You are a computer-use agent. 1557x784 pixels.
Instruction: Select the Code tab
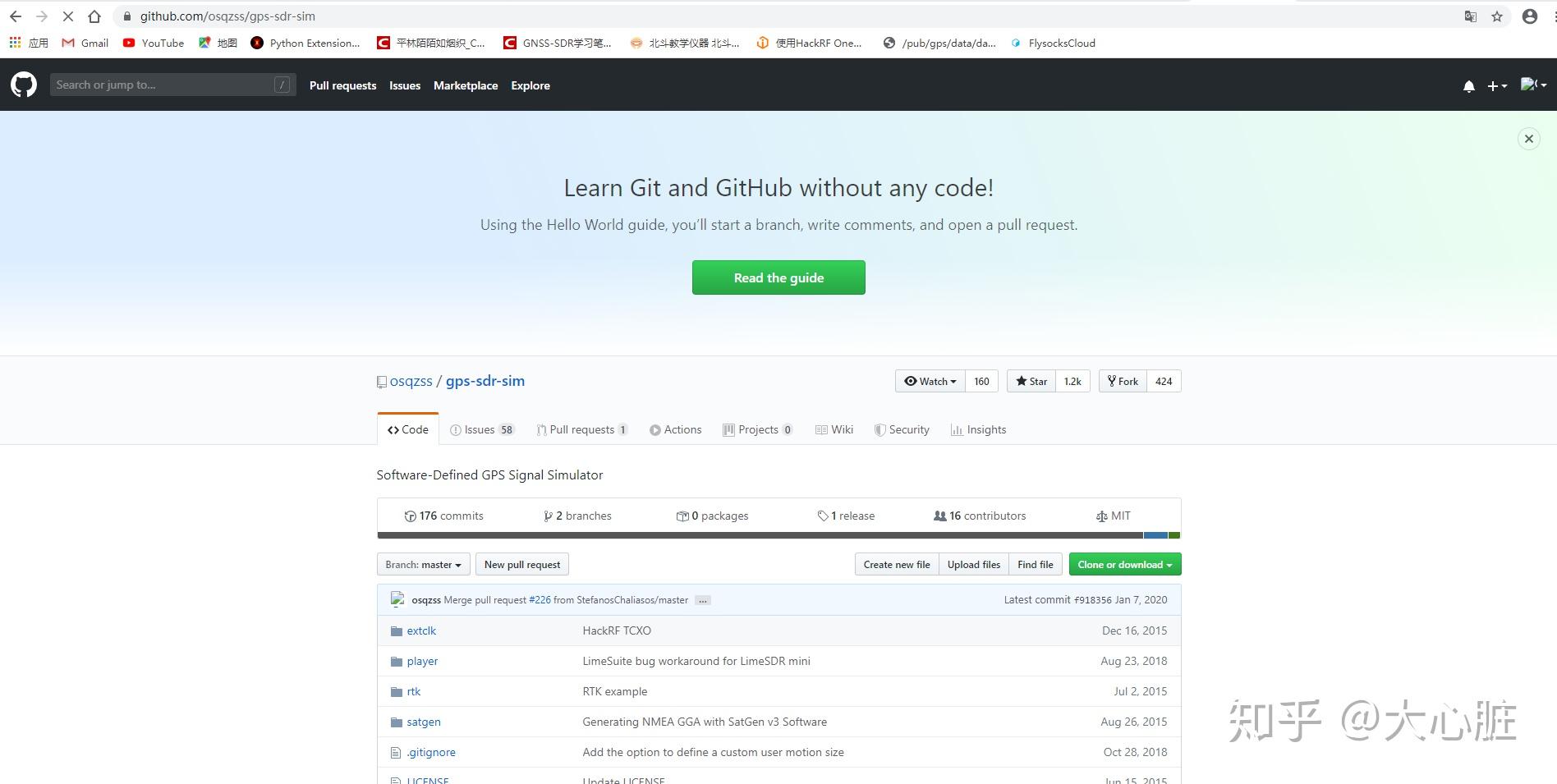coord(408,429)
